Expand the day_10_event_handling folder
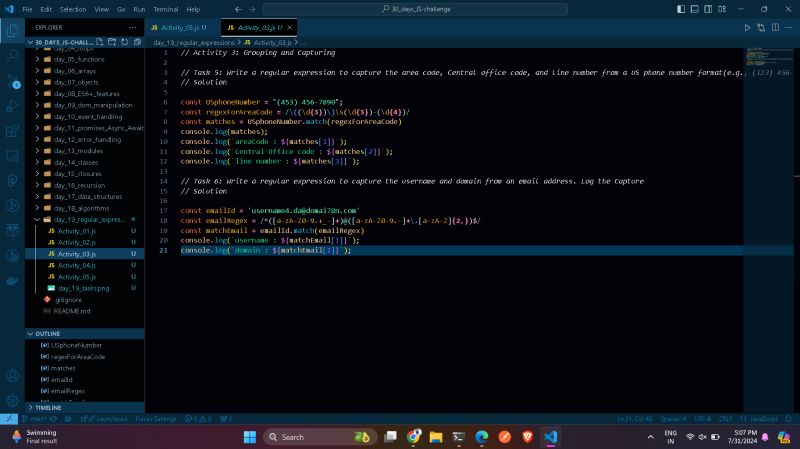 pos(85,117)
